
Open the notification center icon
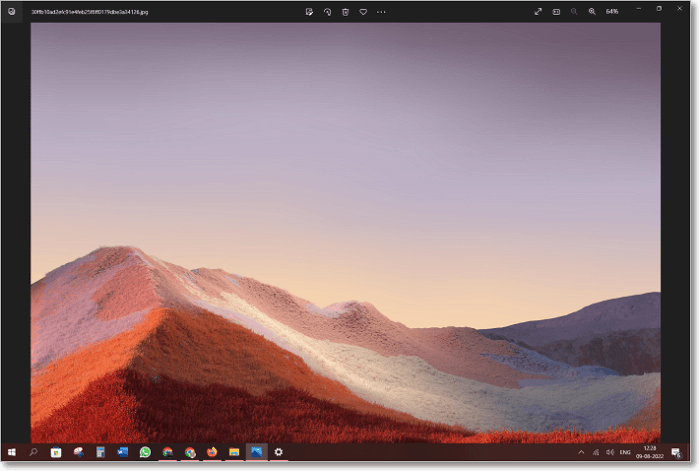[x=676, y=453]
